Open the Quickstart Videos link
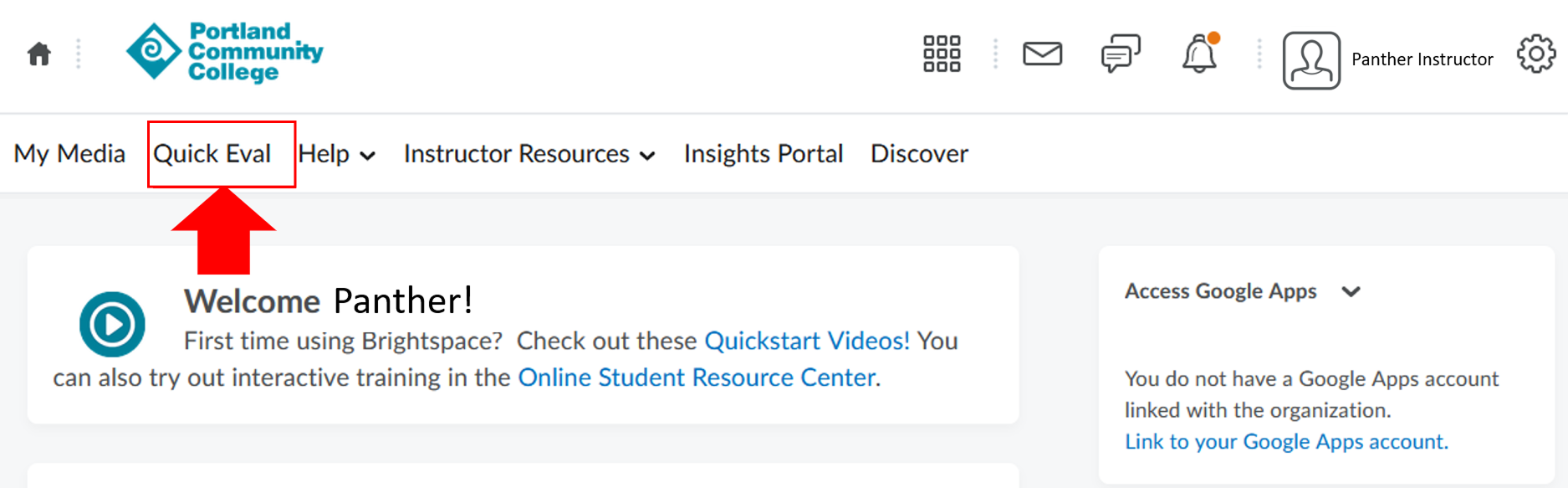The image size is (1568, 488). [x=805, y=341]
